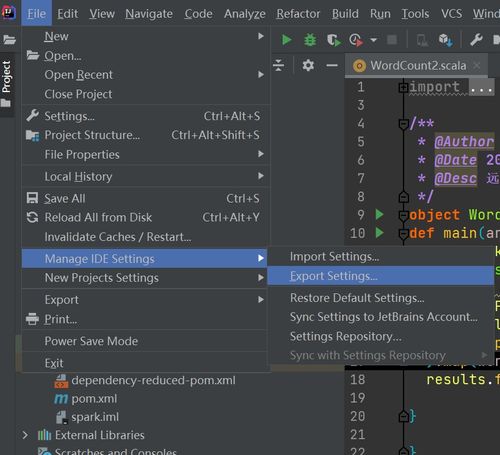
Task: Click the Debug bug icon
Action: 310,40
